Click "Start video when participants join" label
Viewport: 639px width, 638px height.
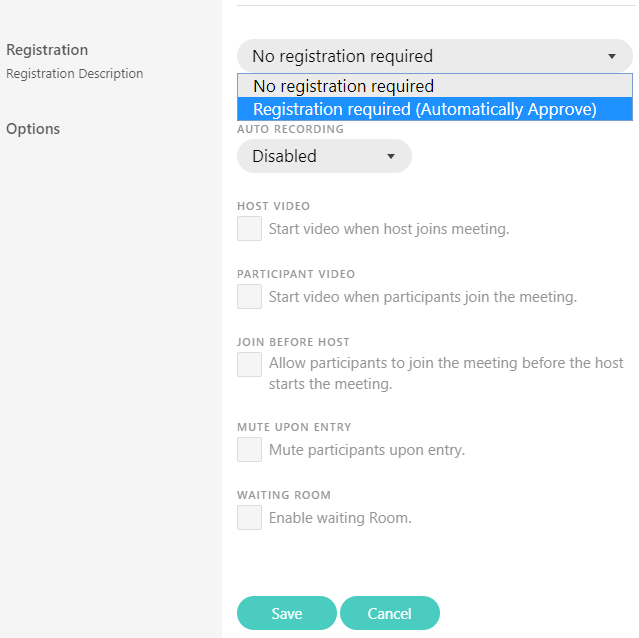423,297
